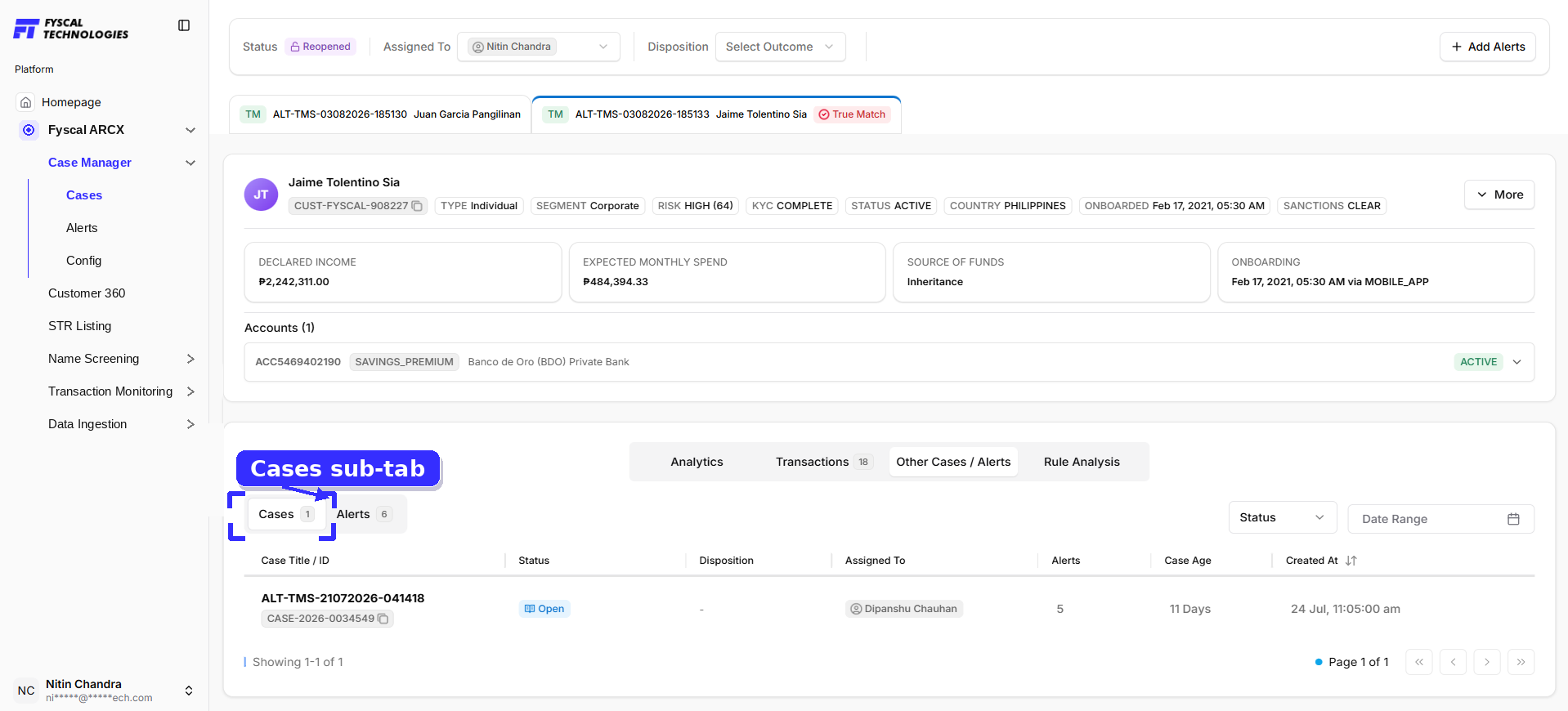Click the Nitin Chandra assignee chip
Screen dimensions: 1568x711
click(x=512, y=47)
